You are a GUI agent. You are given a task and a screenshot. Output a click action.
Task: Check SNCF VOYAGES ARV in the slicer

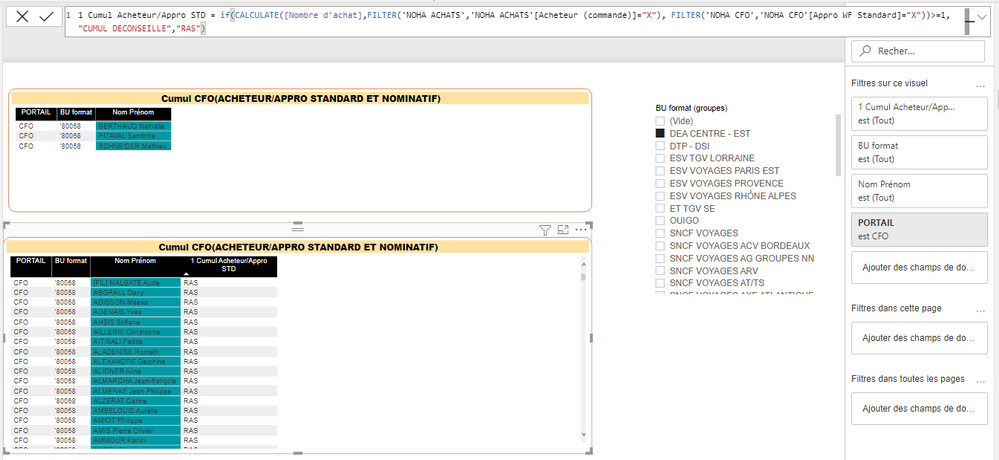coord(660,271)
